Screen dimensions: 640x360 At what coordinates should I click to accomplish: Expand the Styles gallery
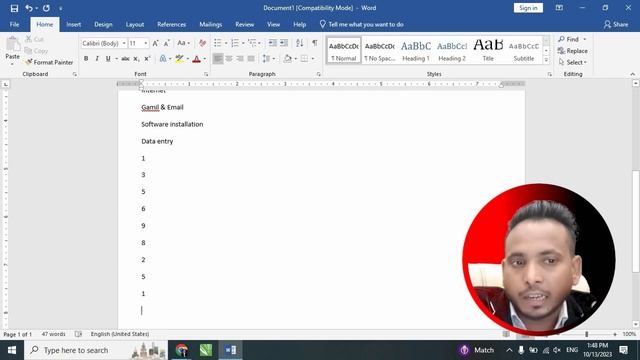tap(546, 60)
